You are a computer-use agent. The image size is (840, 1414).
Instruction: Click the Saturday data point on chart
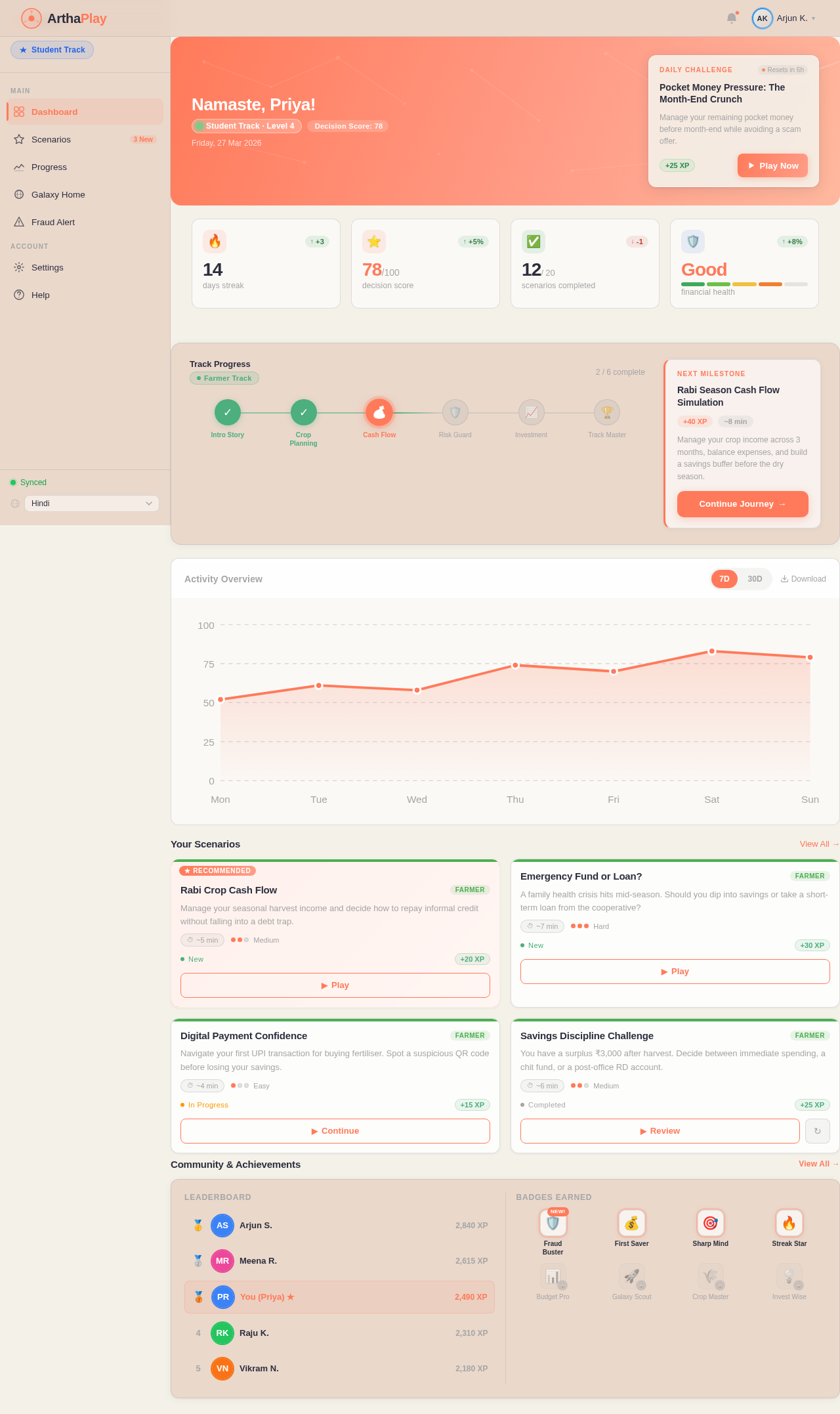(712, 651)
